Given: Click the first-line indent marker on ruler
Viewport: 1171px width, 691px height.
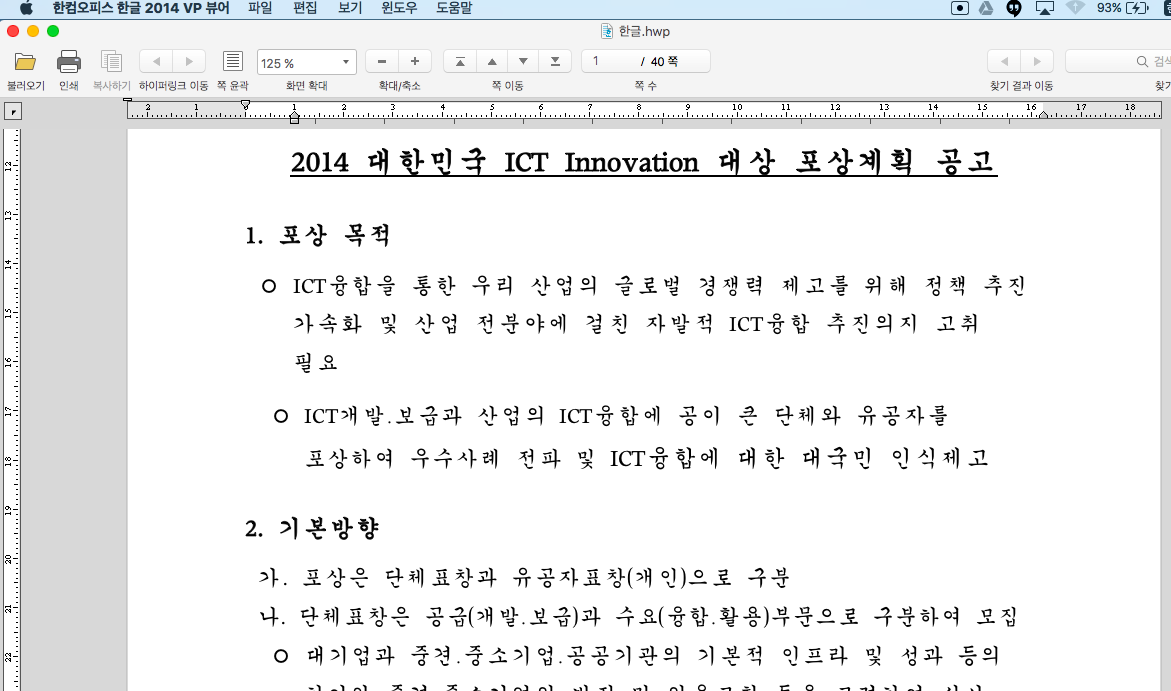Looking at the screenshot, I should point(245,105).
